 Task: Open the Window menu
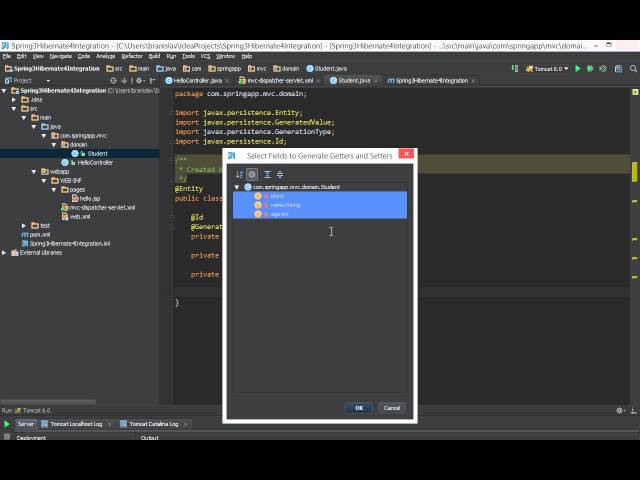click(225, 56)
